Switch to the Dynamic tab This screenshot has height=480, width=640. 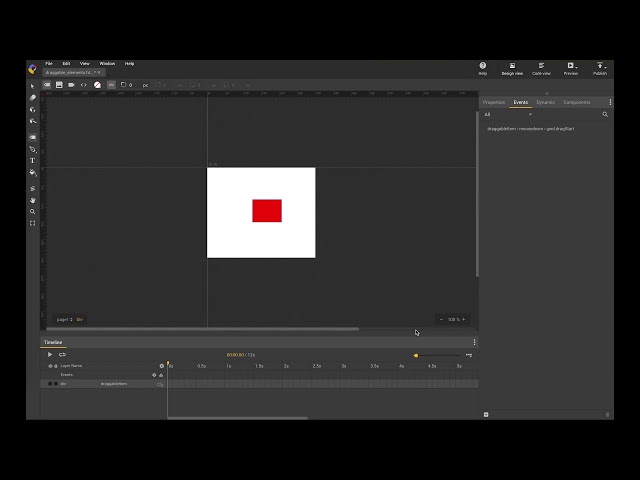[x=545, y=102]
